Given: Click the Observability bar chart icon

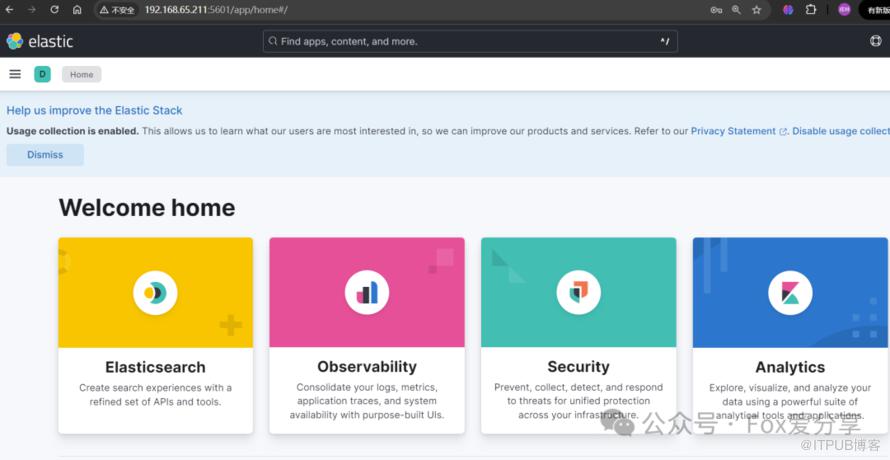Looking at the screenshot, I should [x=367, y=293].
